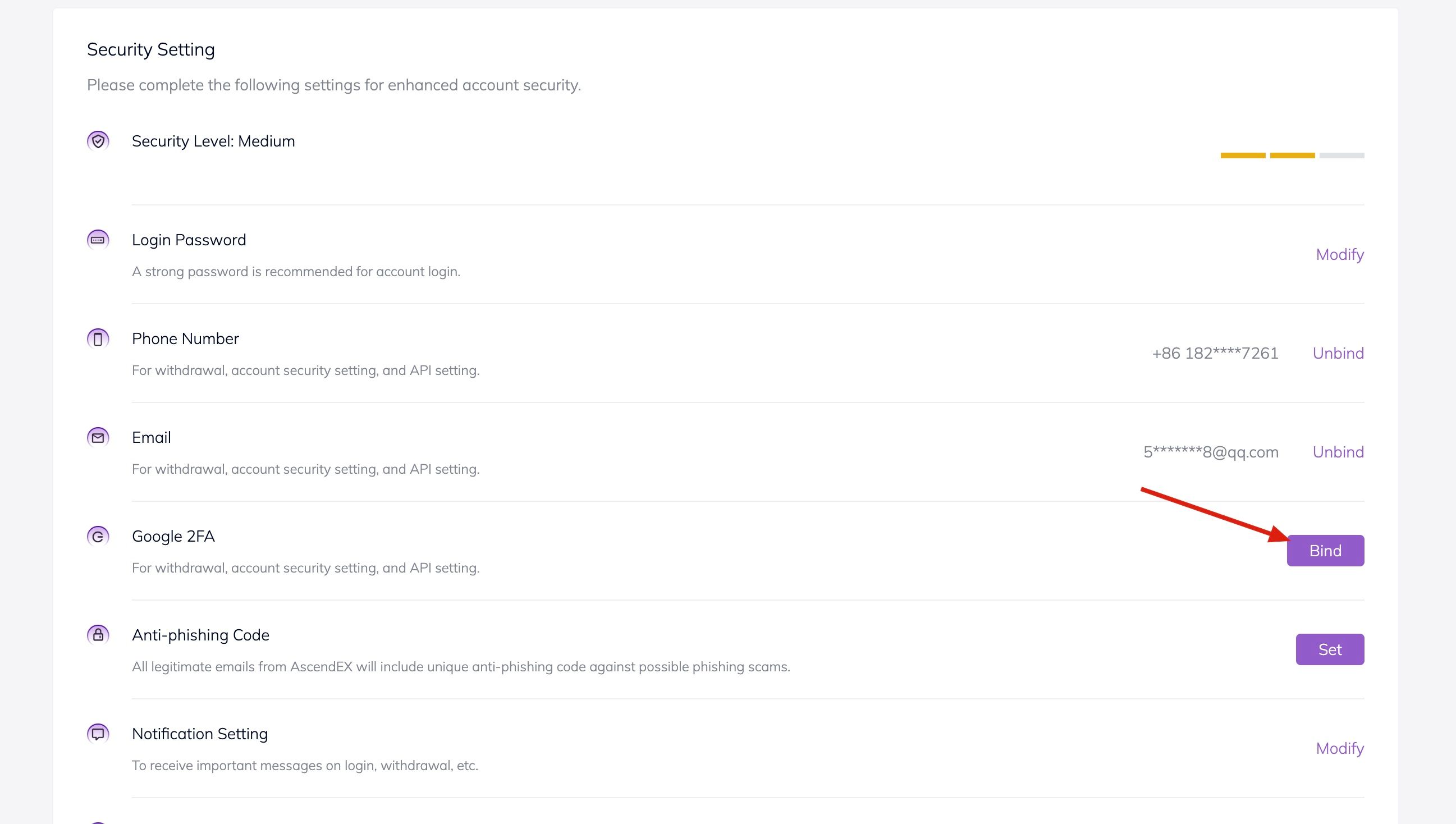
Task: Click the Anti-phishing Code title
Action: click(x=200, y=635)
